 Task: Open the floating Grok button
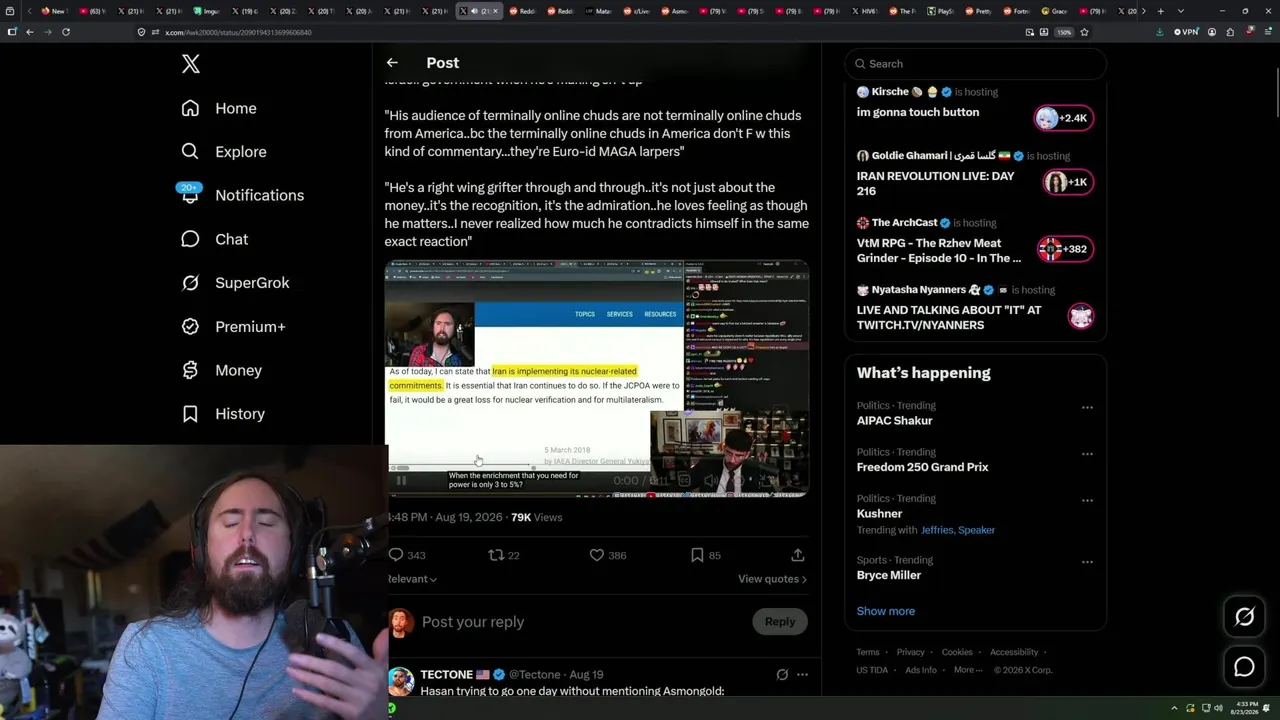pyautogui.click(x=1245, y=617)
